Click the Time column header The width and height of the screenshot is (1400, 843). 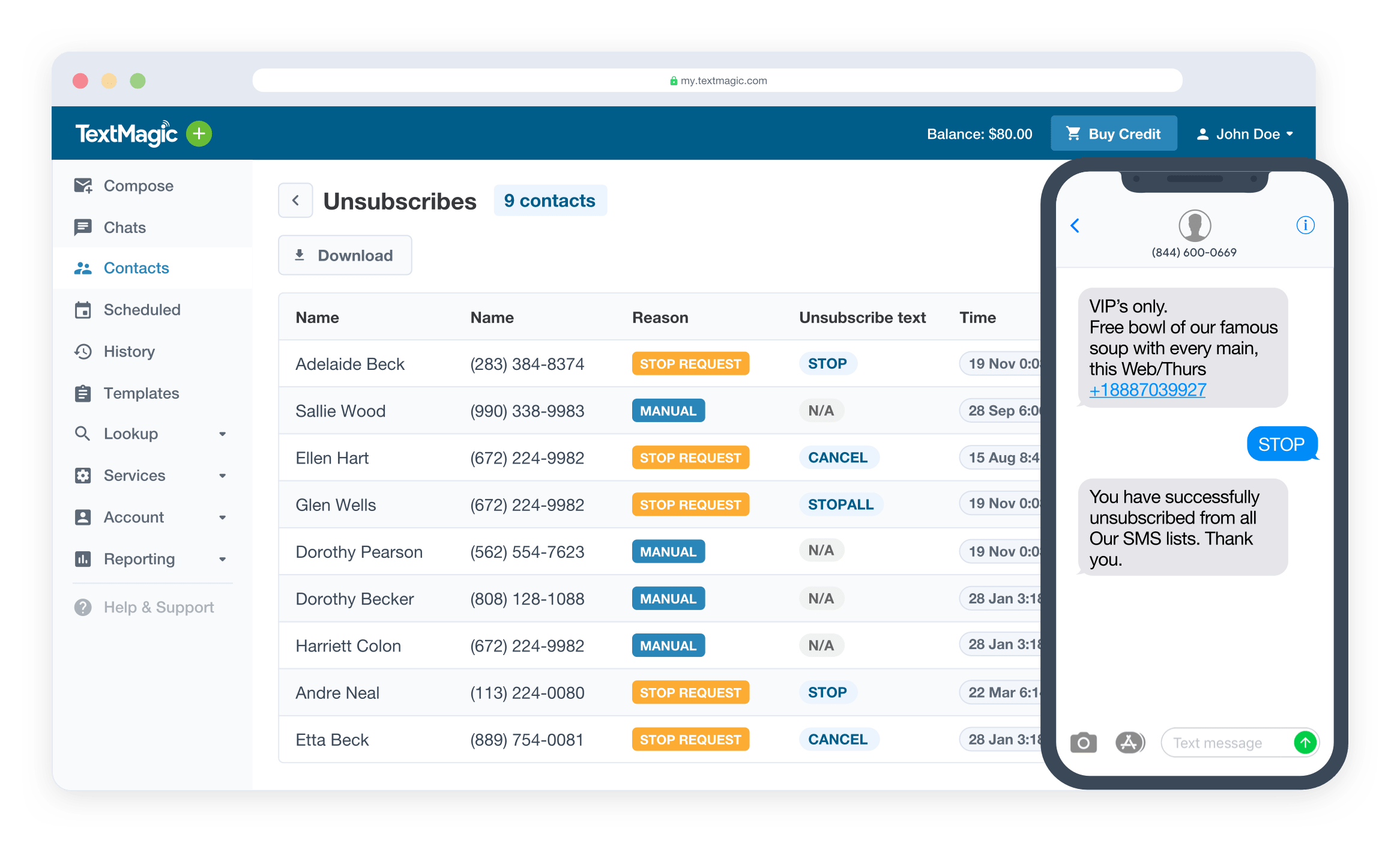coord(977,318)
